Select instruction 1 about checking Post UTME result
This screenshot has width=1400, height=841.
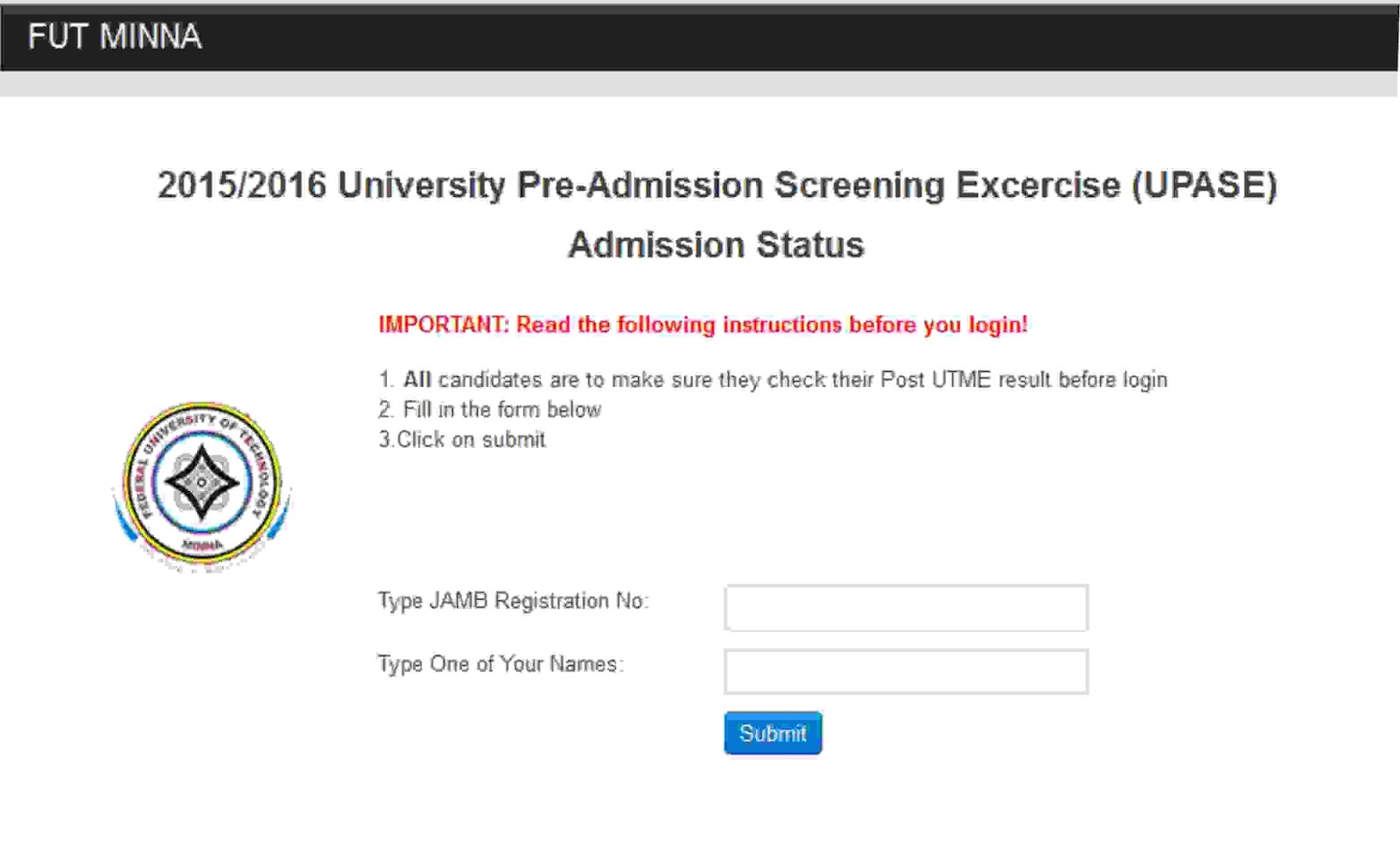tap(773, 379)
